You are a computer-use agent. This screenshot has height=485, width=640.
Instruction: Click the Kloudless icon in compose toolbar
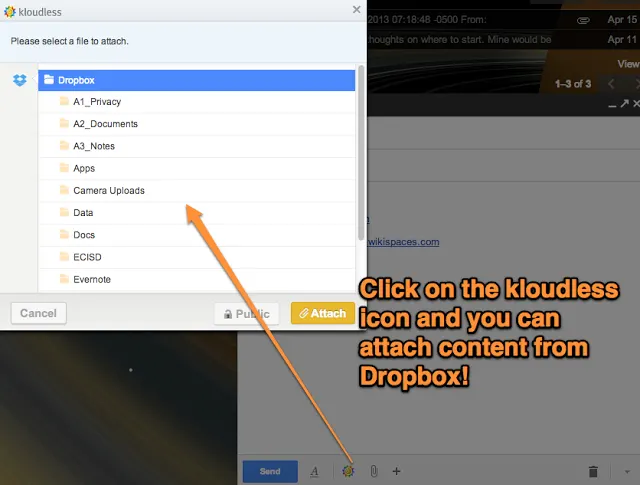pos(348,471)
